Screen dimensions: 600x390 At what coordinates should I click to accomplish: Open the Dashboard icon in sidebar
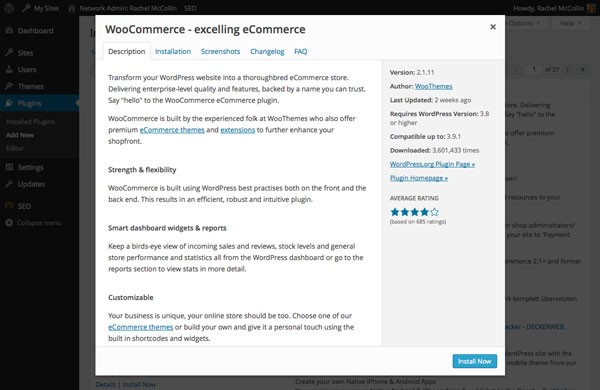coord(9,31)
